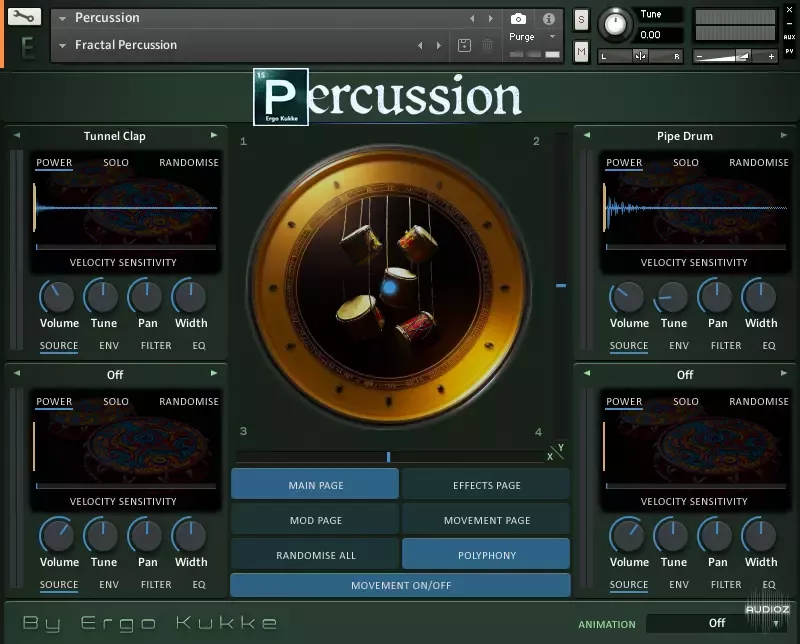
Task: Open the ANIMATION Off dropdown
Action: click(716, 623)
